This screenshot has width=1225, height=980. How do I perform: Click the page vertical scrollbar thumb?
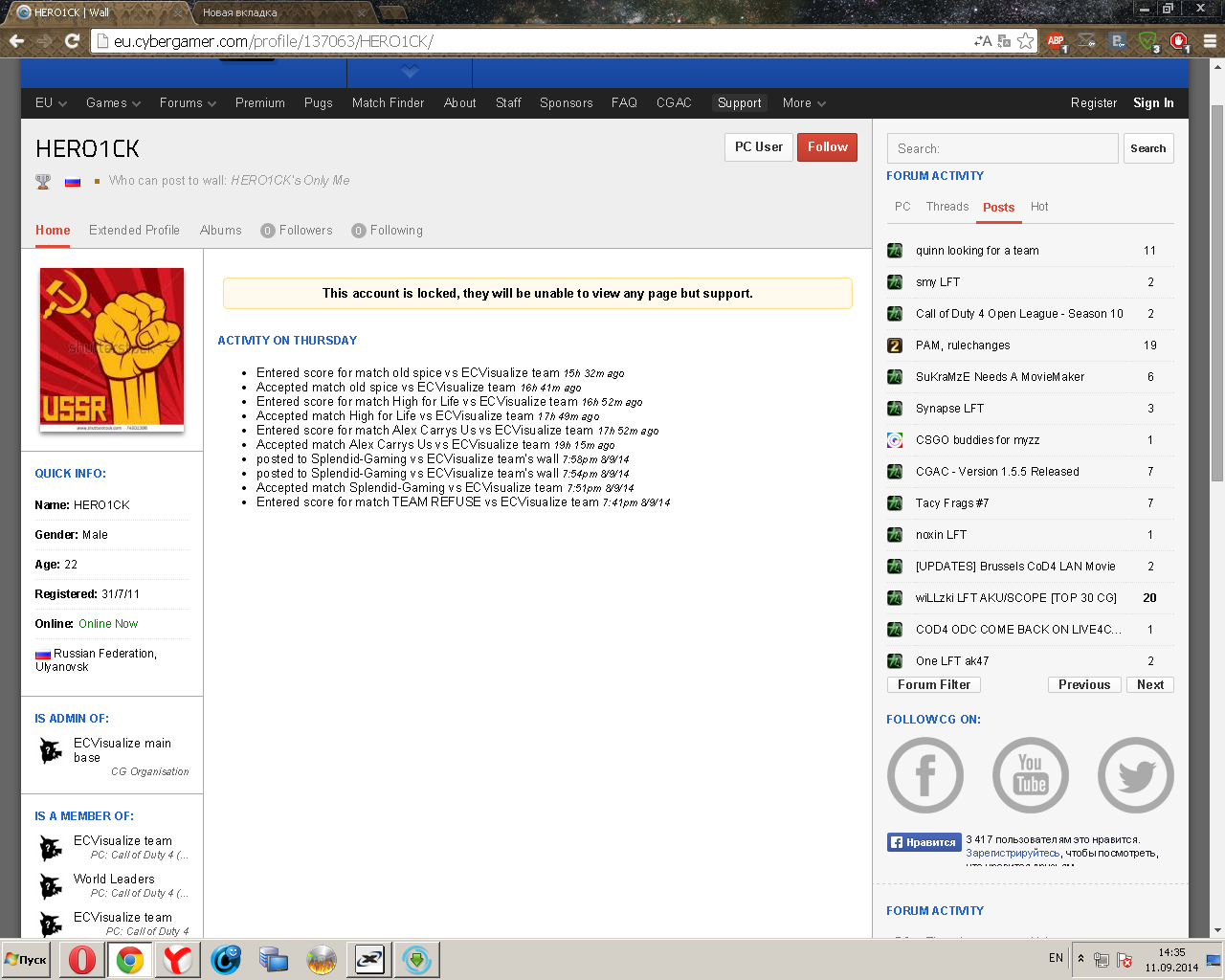(x=1217, y=292)
